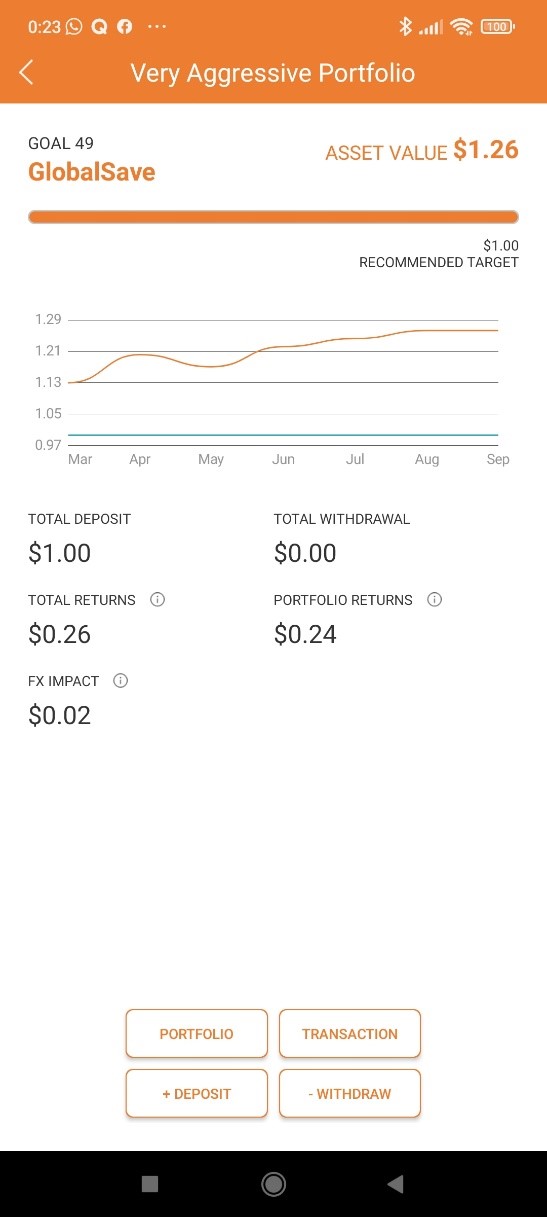Open info icon beside Portfolio Returns
The image size is (547, 1217).
[x=434, y=600]
